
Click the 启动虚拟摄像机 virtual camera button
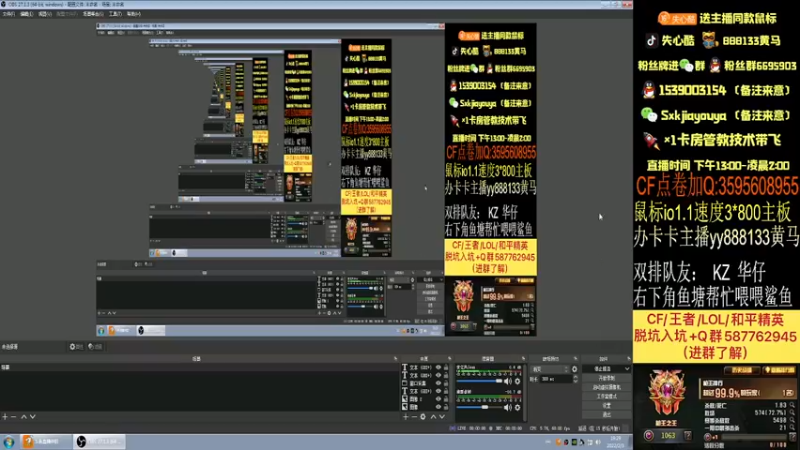(607, 387)
